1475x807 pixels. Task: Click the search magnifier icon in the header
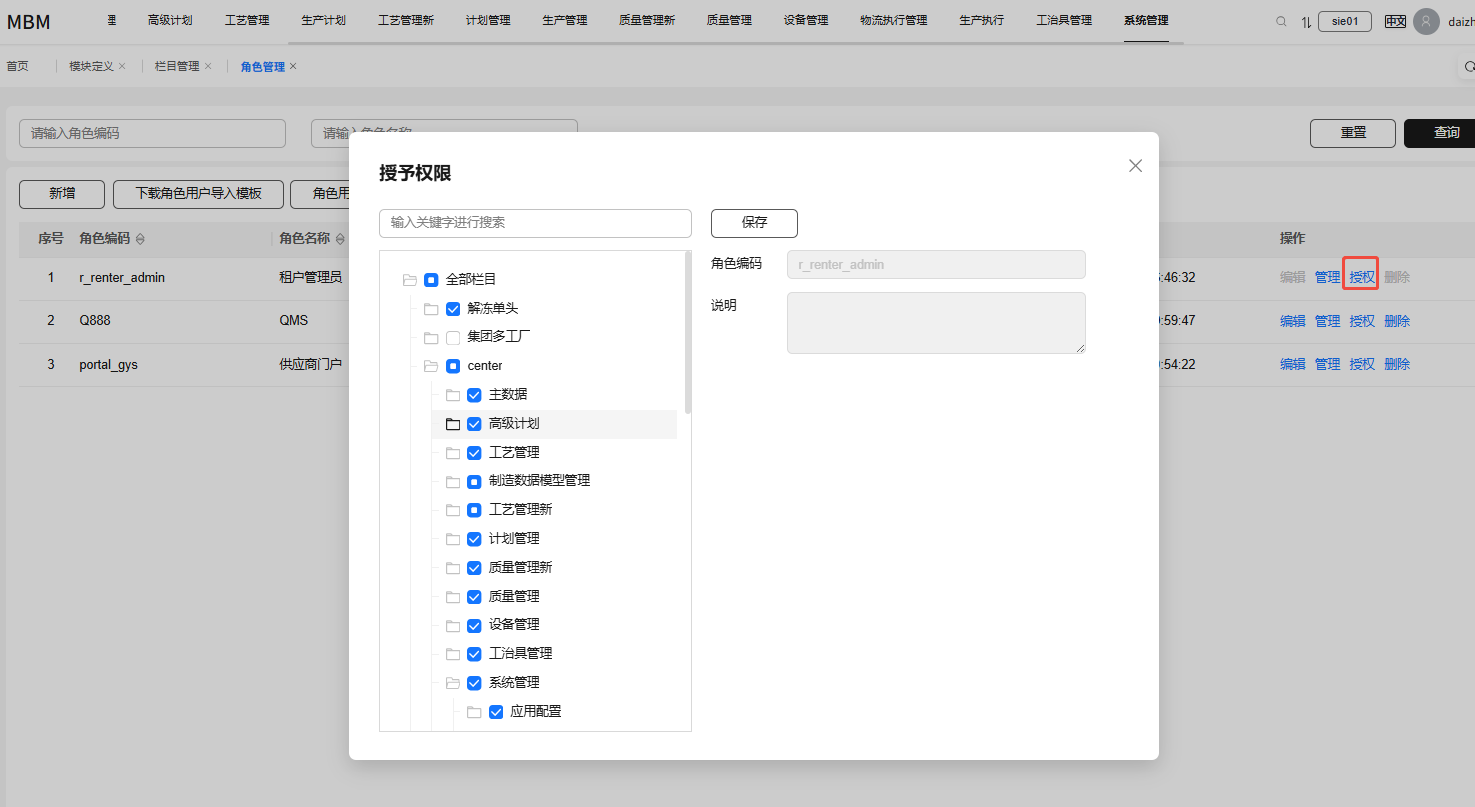click(x=1281, y=21)
